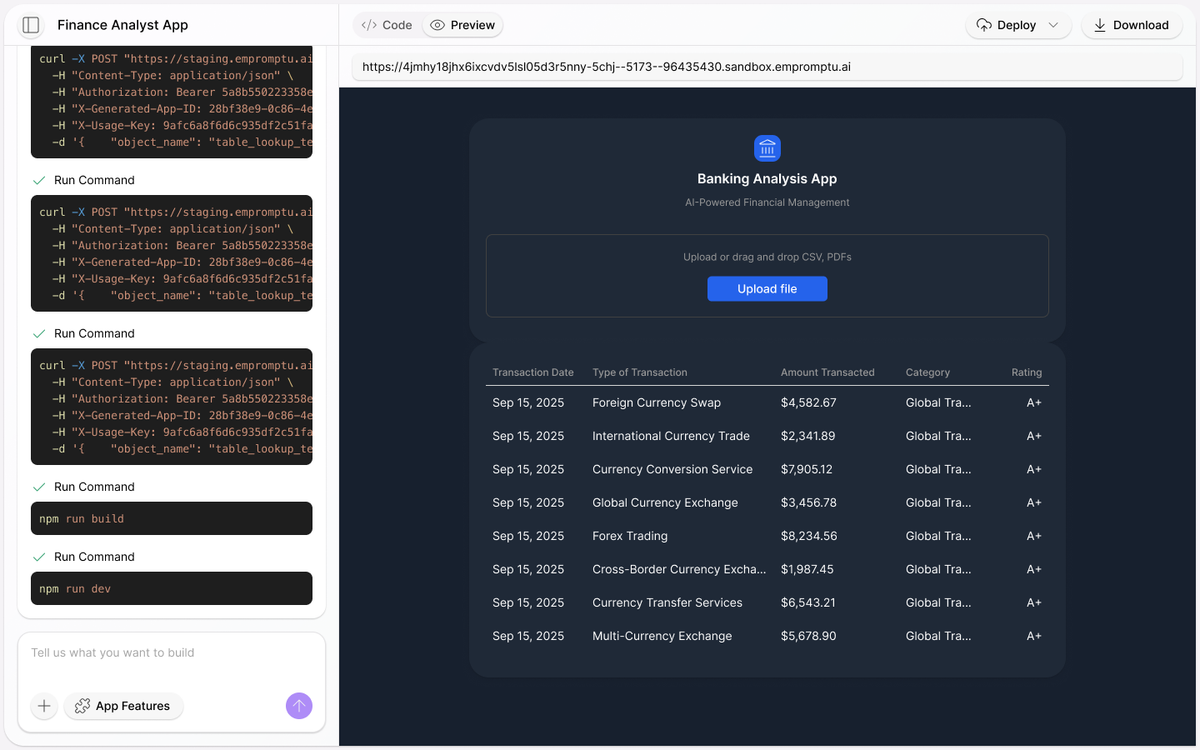Expand the Deploy dropdown chevron
1200x750 pixels.
tap(1053, 25)
